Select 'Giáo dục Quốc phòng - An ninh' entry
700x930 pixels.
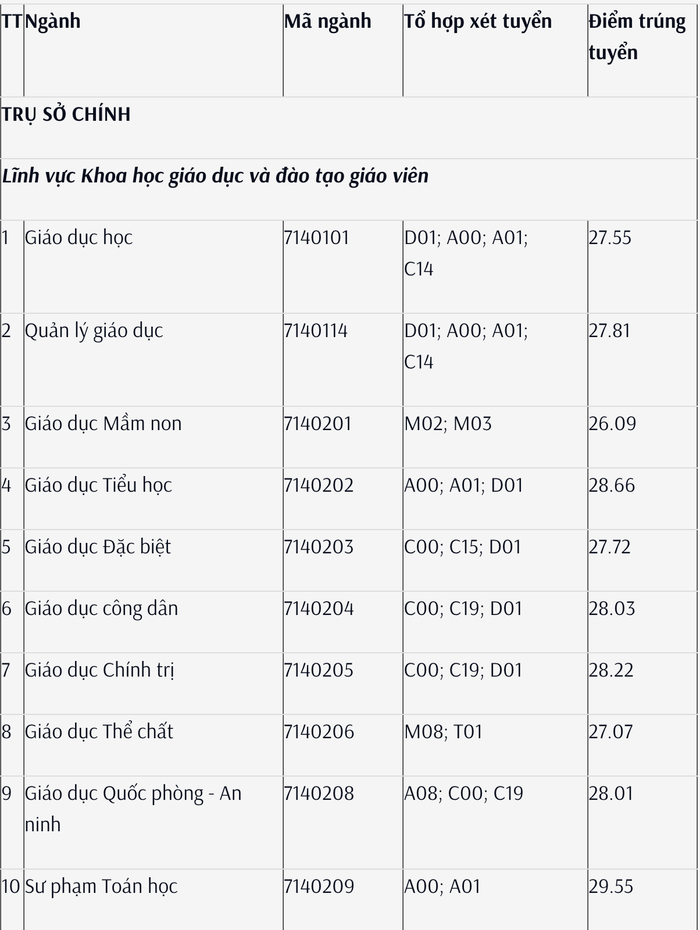coord(133,809)
